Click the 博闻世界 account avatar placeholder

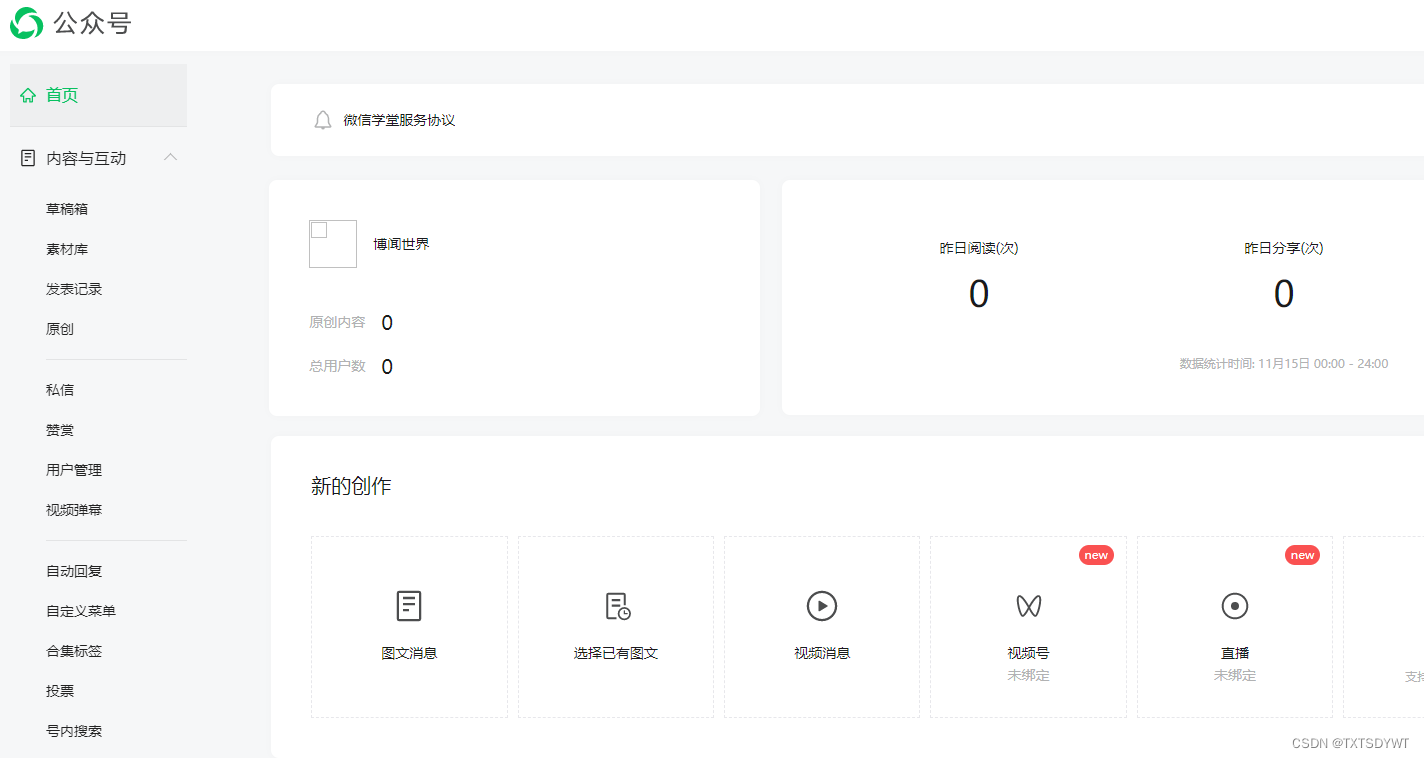click(333, 244)
